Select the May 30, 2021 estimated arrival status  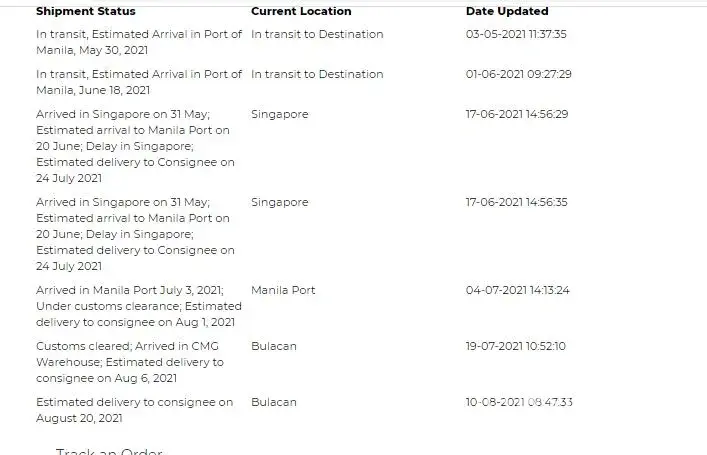tap(138, 42)
